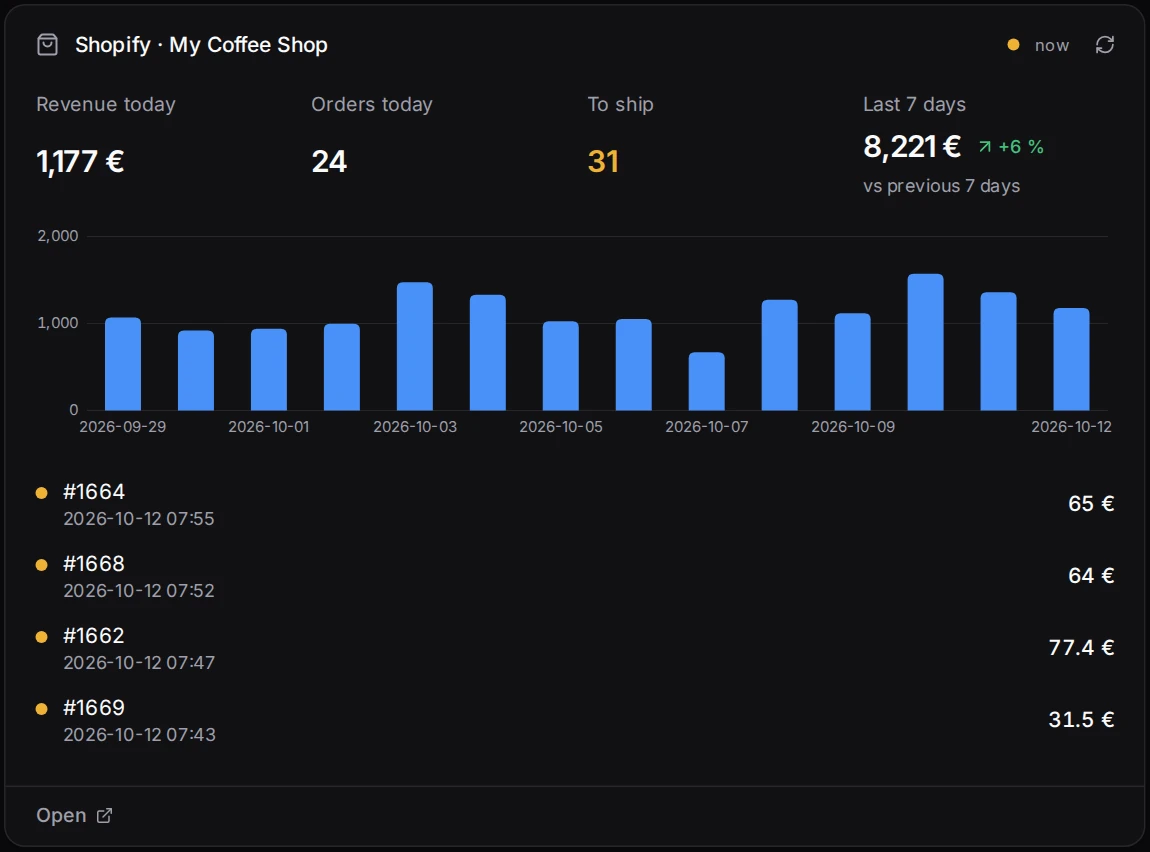Image resolution: width=1150 pixels, height=852 pixels.
Task: Click the Revenue today value 1,177 €
Action: (80, 161)
